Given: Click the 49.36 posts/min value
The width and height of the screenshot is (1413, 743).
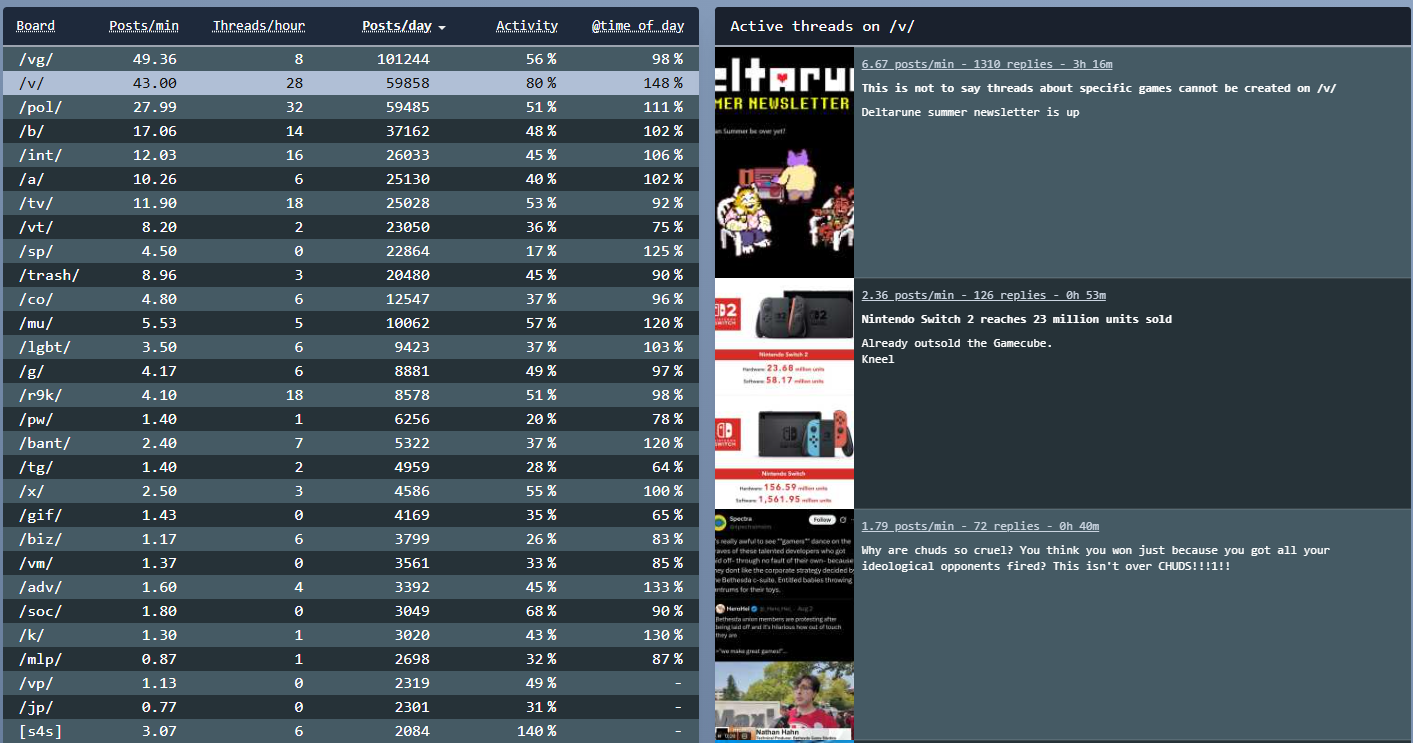Looking at the screenshot, I should (x=155, y=59).
